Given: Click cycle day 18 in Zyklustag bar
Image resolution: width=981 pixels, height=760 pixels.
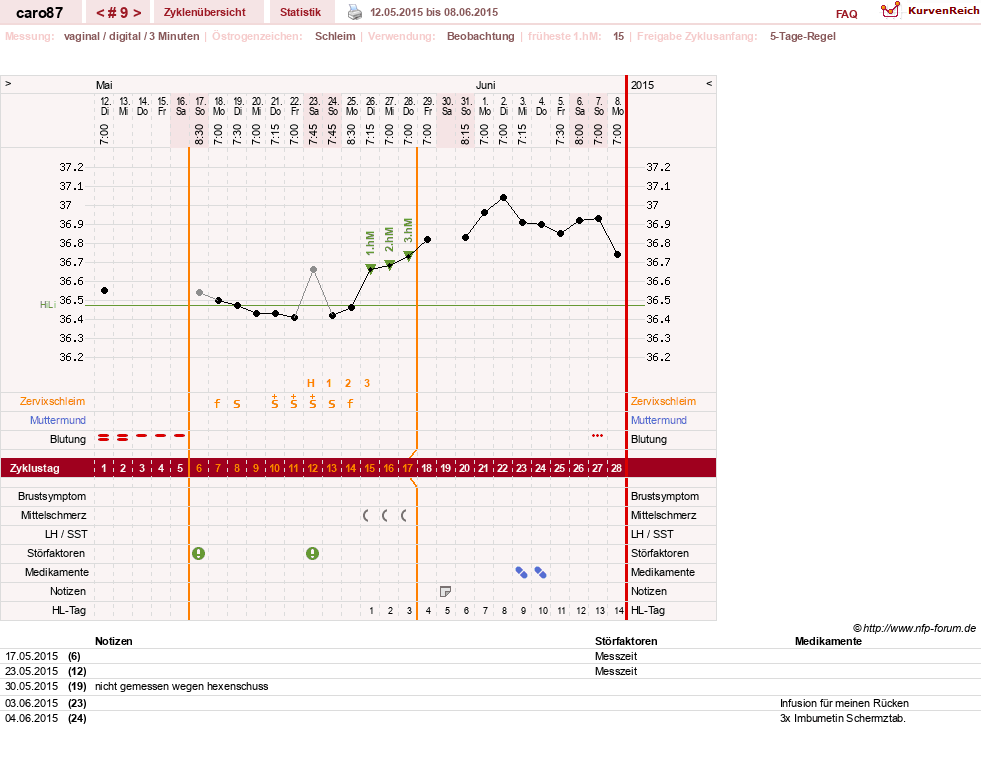Looking at the screenshot, I should click(x=426, y=468).
